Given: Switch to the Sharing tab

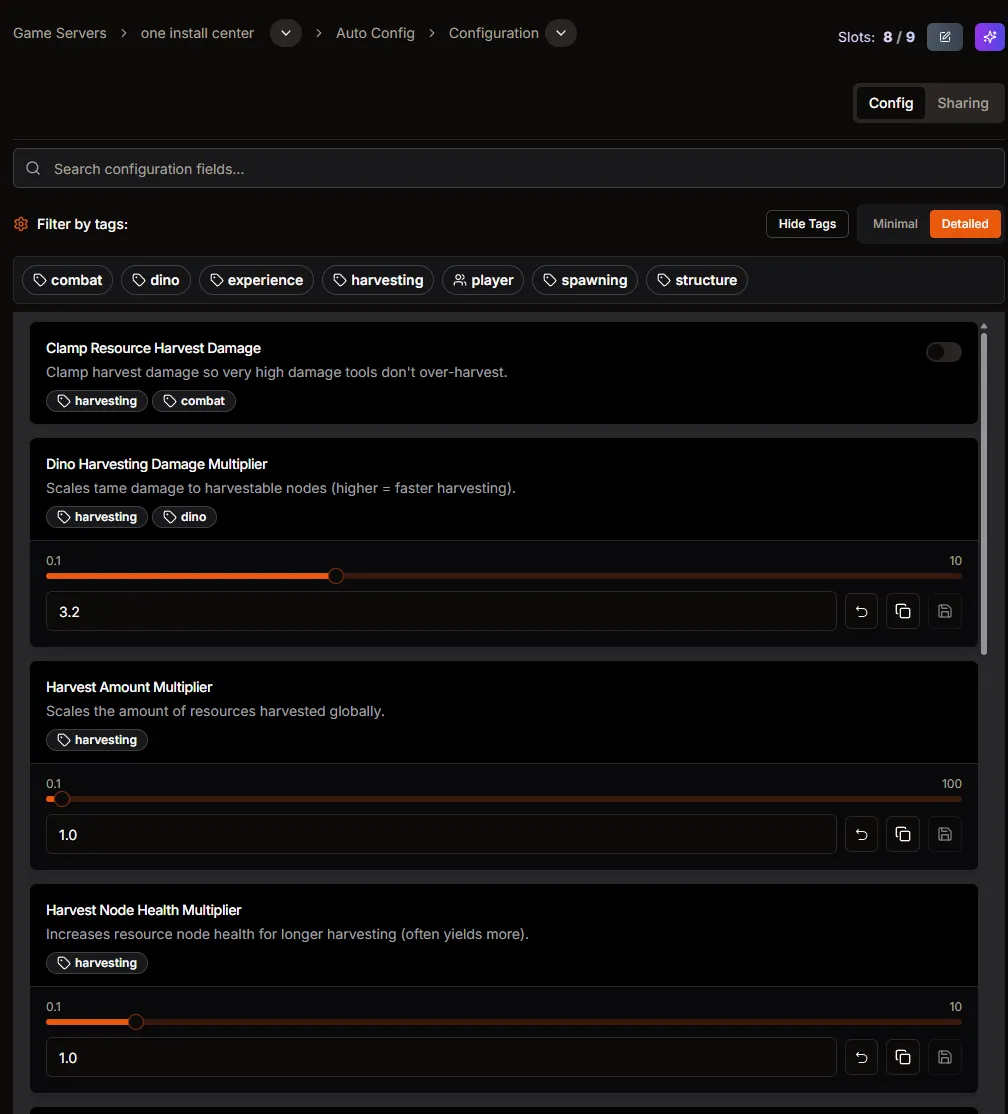Looking at the screenshot, I should coord(962,103).
